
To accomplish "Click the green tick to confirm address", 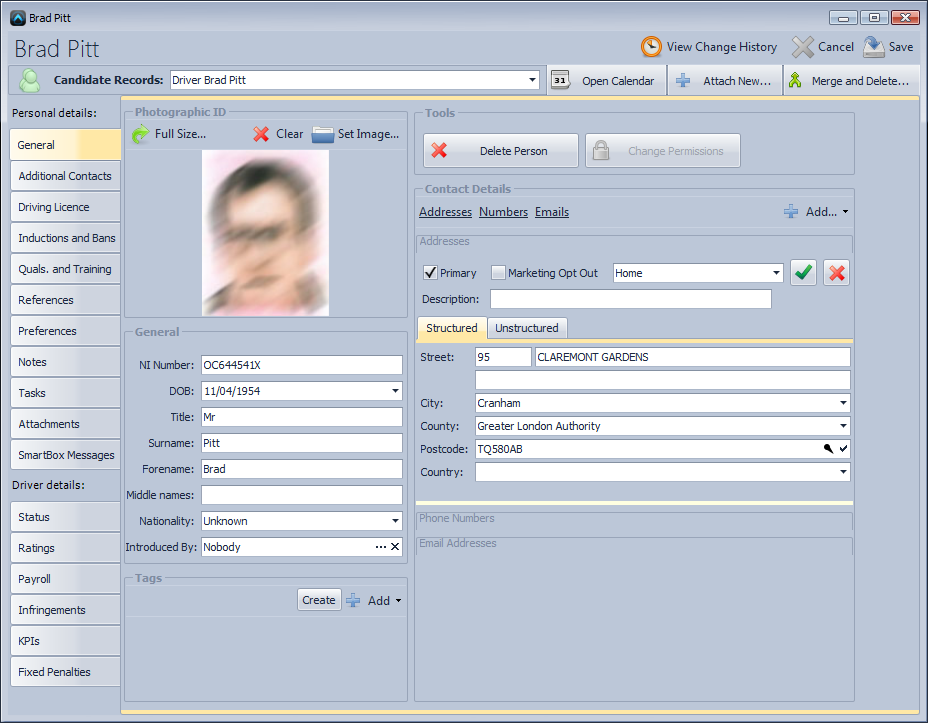I will (x=803, y=273).
